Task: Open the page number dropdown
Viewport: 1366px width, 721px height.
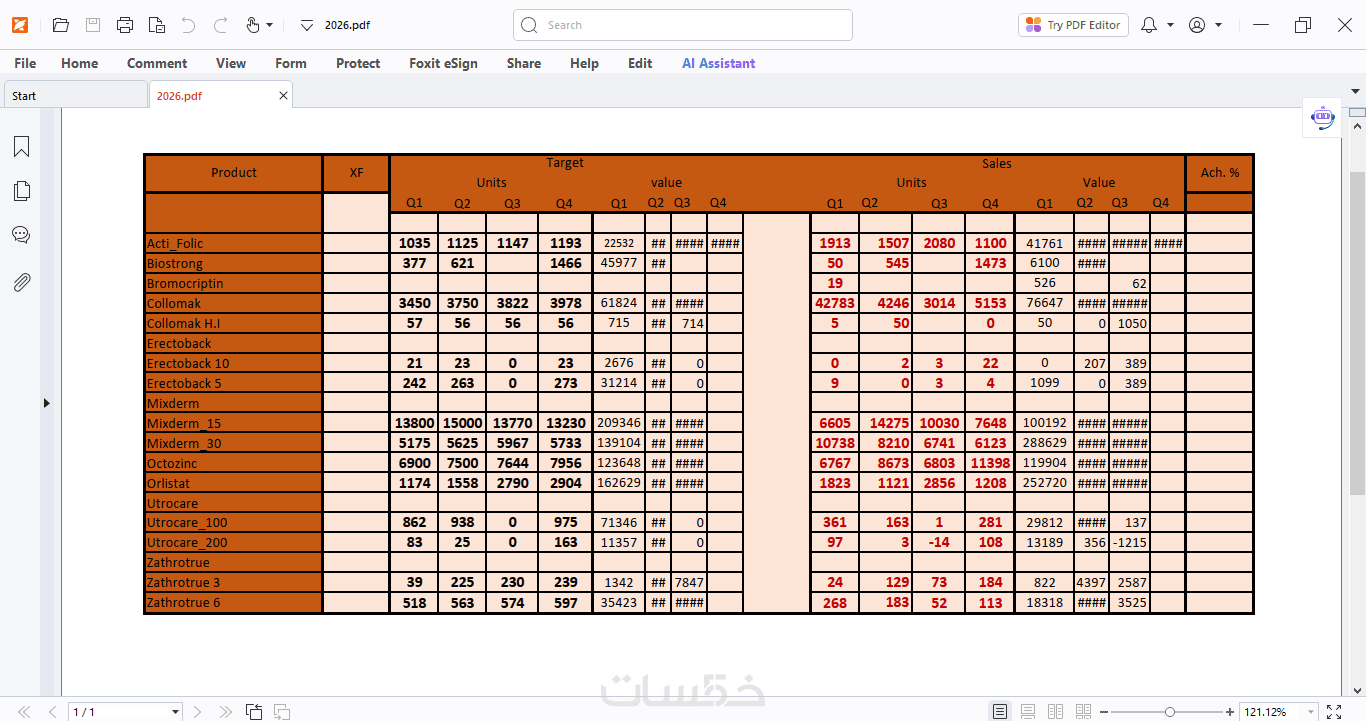Action: [176, 712]
